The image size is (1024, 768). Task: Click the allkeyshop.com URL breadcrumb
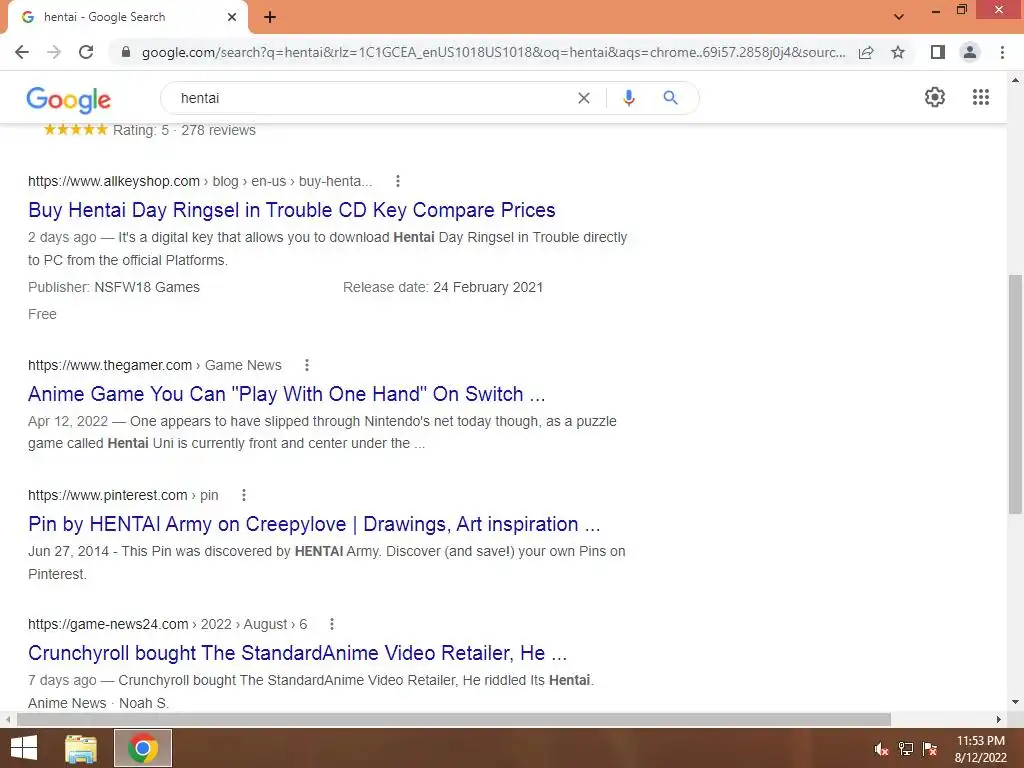point(200,181)
